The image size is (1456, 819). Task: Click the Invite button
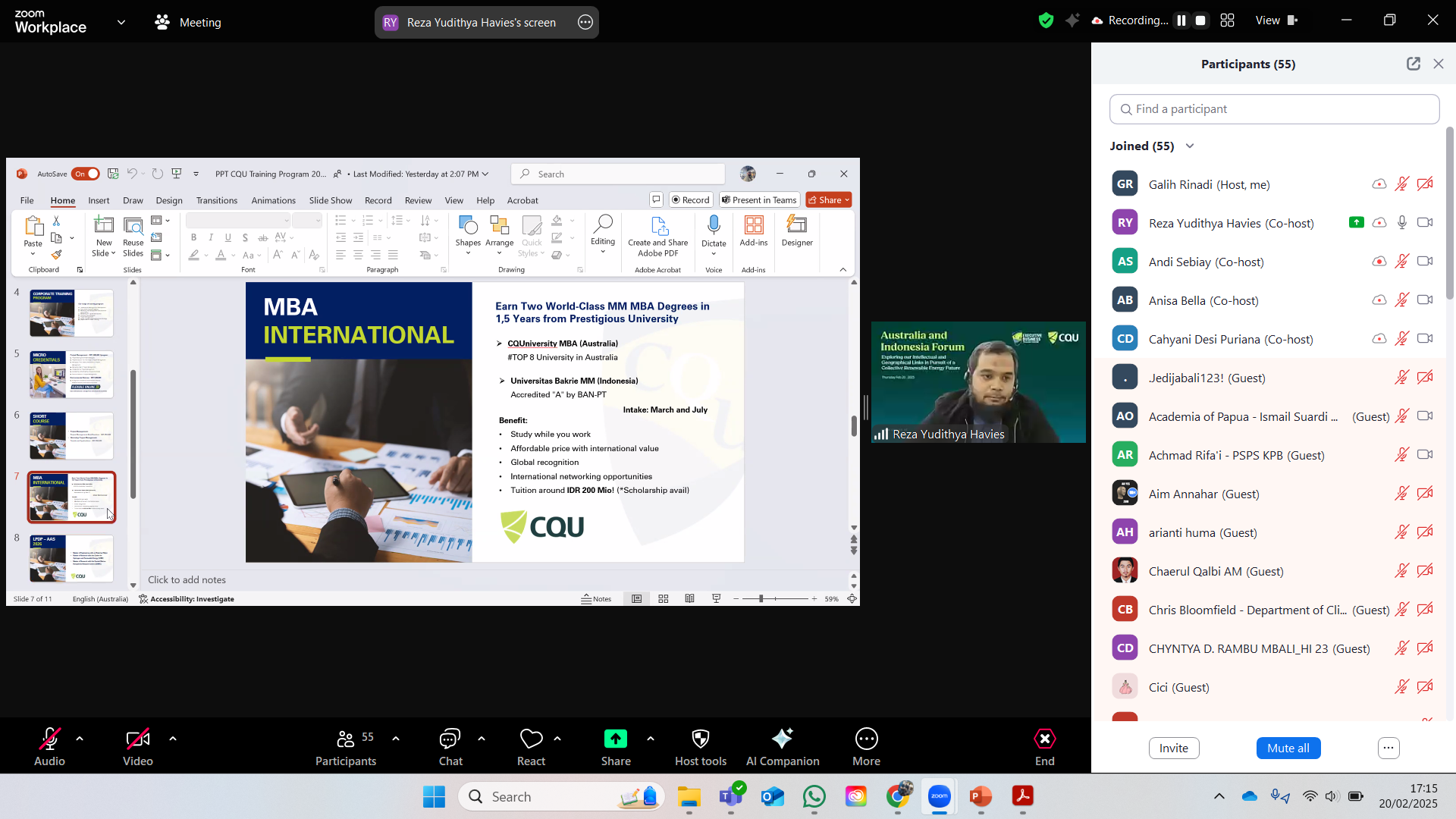[1173, 748]
